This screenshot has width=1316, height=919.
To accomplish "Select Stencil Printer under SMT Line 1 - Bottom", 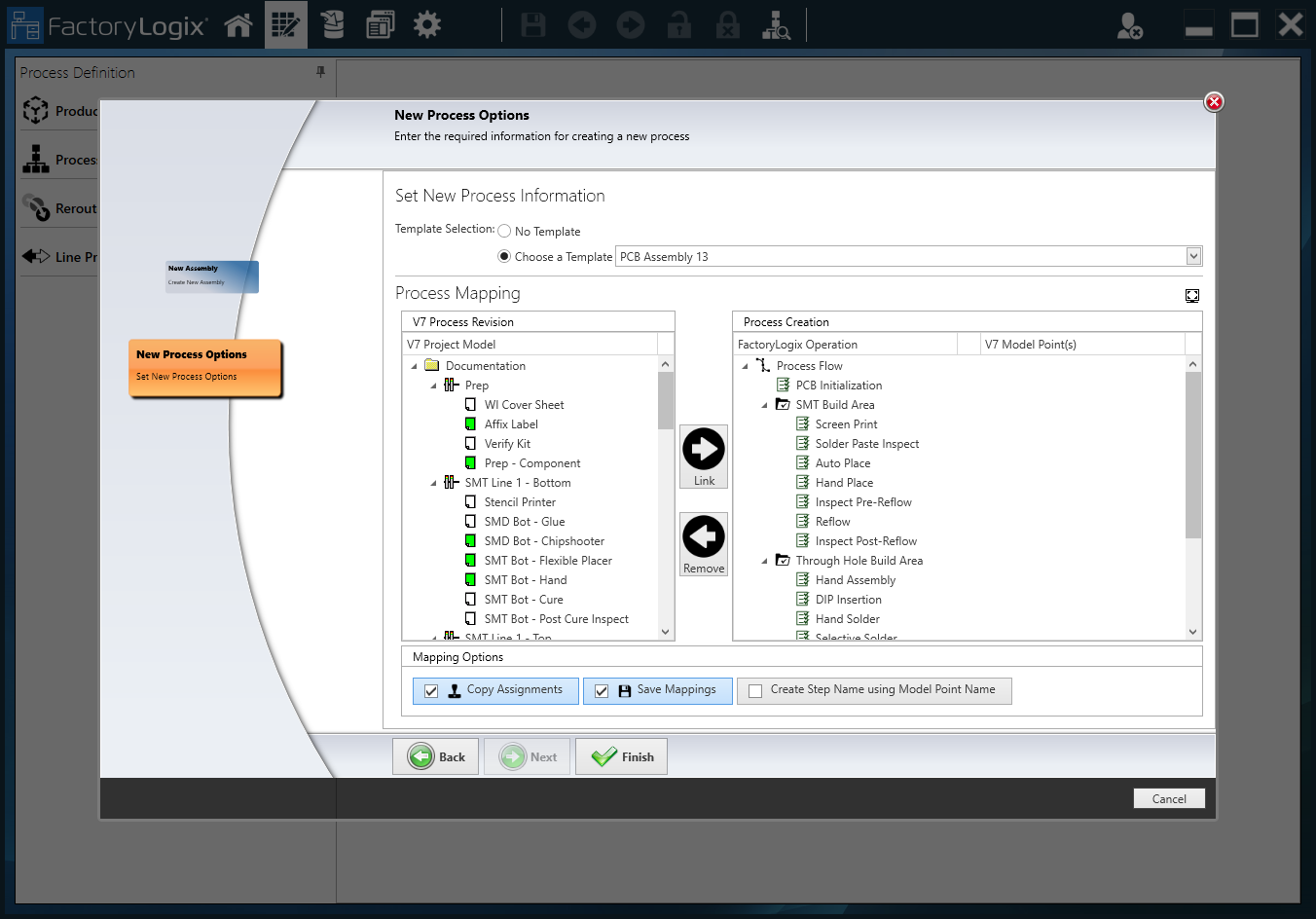I will 520,501.
